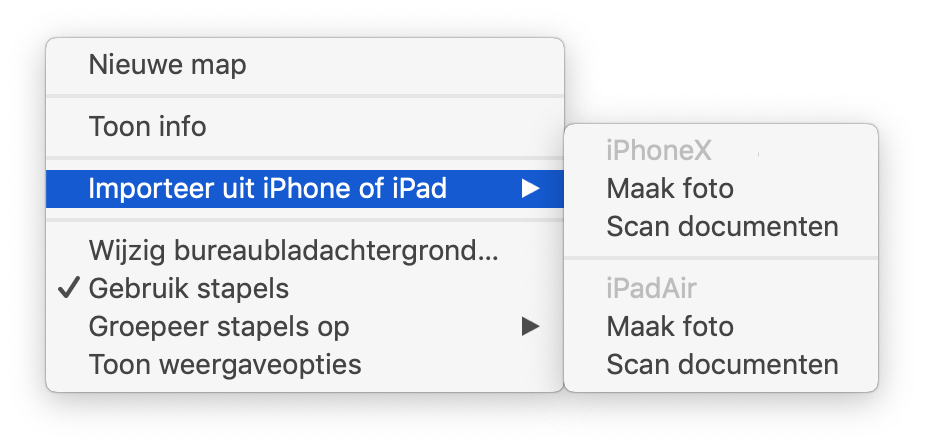Choose Toon weergaveopties
The width and height of the screenshot is (945, 446).
[x=305, y=365]
